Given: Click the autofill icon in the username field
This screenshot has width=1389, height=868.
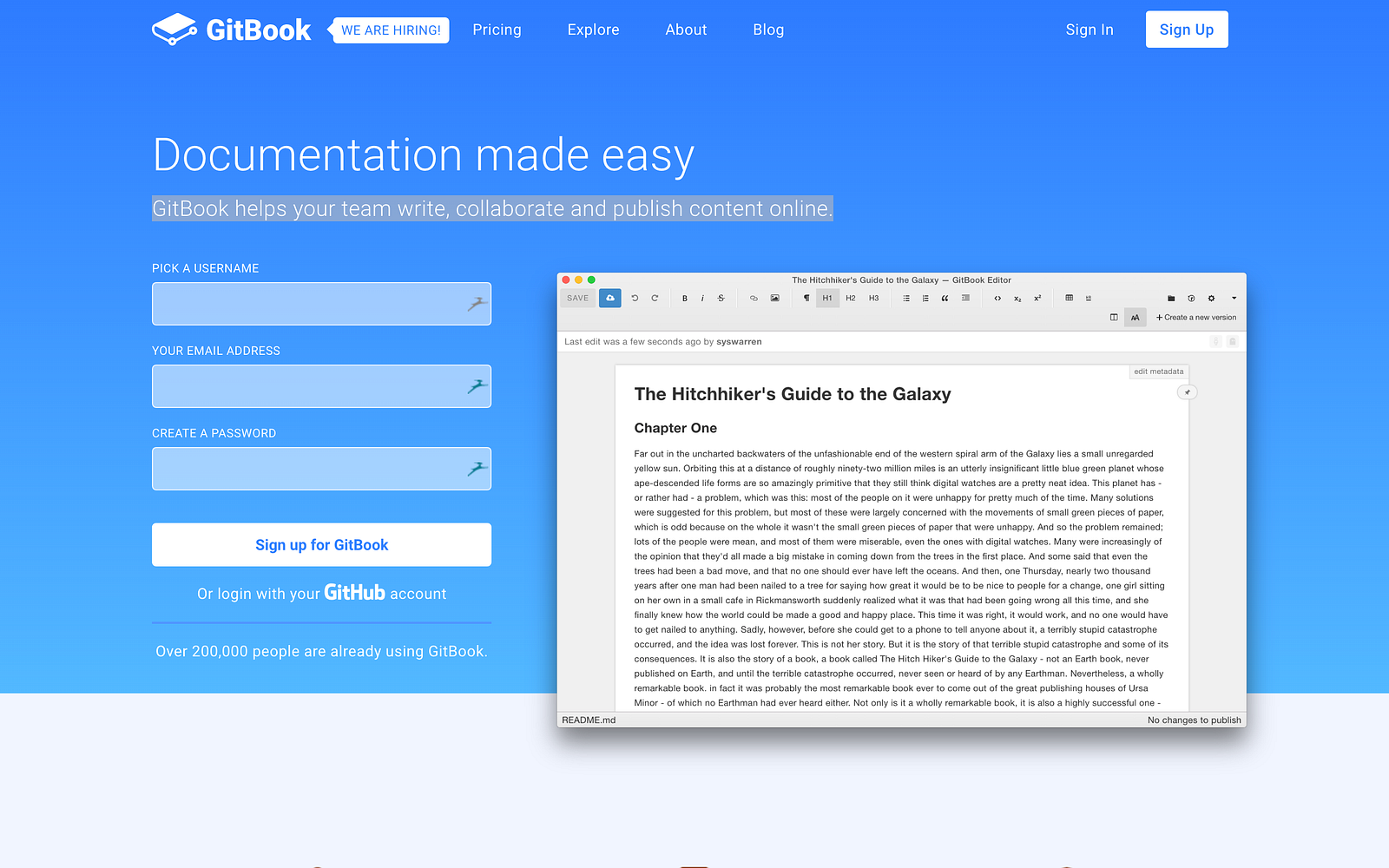Looking at the screenshot, I should pos(477,304).
